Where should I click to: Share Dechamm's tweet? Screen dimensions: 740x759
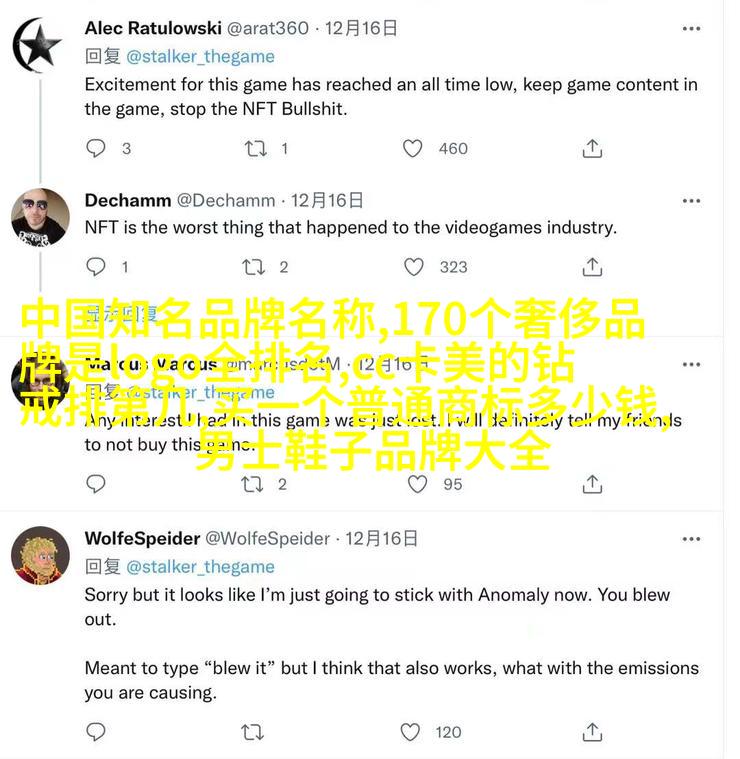[592, 267]
